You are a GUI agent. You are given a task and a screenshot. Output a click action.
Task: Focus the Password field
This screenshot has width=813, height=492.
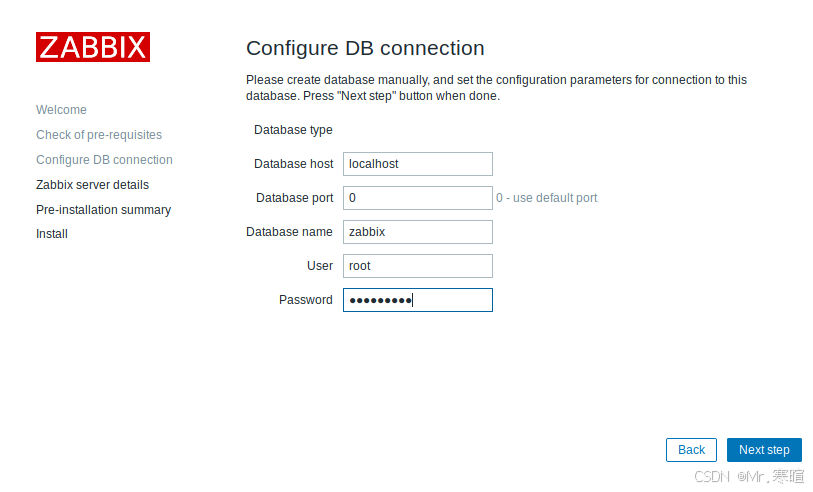click(418, 300)
